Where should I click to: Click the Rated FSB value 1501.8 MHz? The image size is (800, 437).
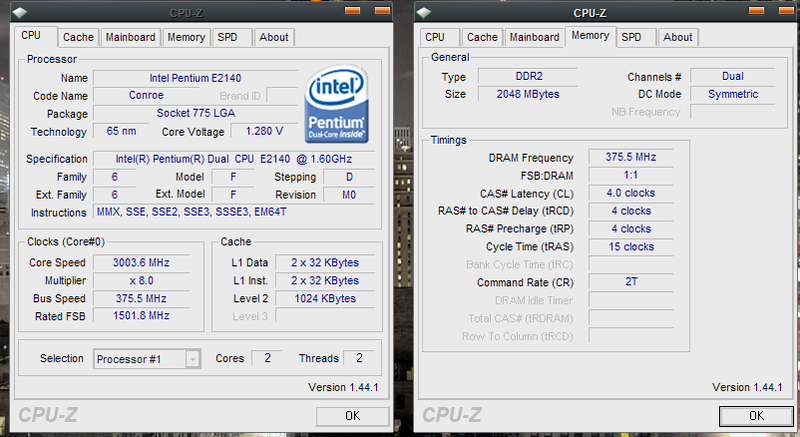click(141, 316)
